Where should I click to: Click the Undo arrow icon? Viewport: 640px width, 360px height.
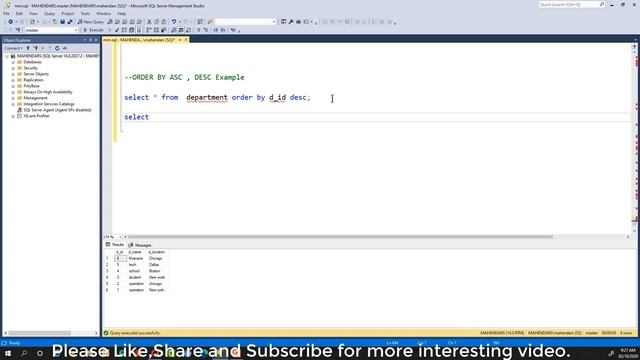click(174, 22)
